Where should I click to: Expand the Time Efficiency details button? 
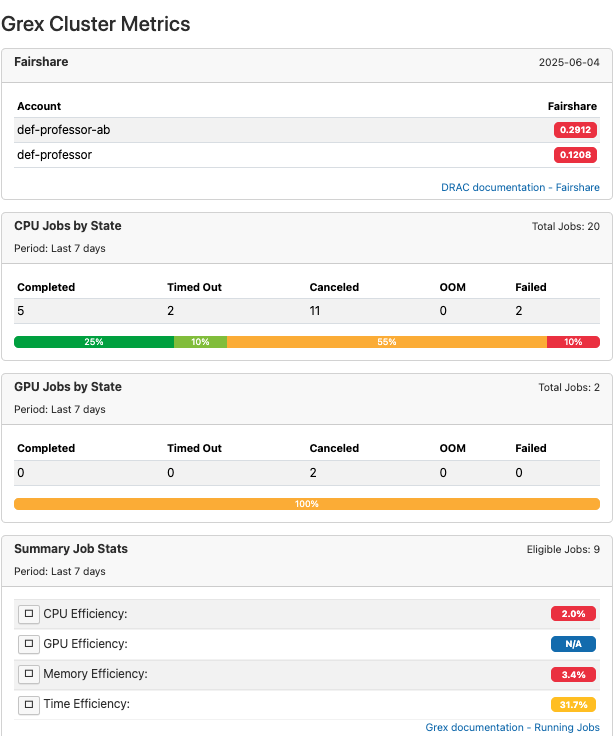(29, 705)
